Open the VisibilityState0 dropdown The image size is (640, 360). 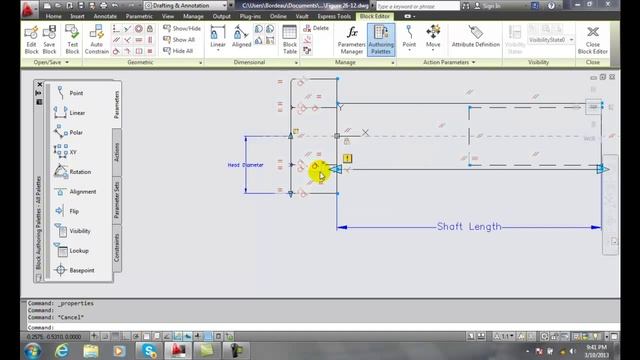(x=551, y=40)
